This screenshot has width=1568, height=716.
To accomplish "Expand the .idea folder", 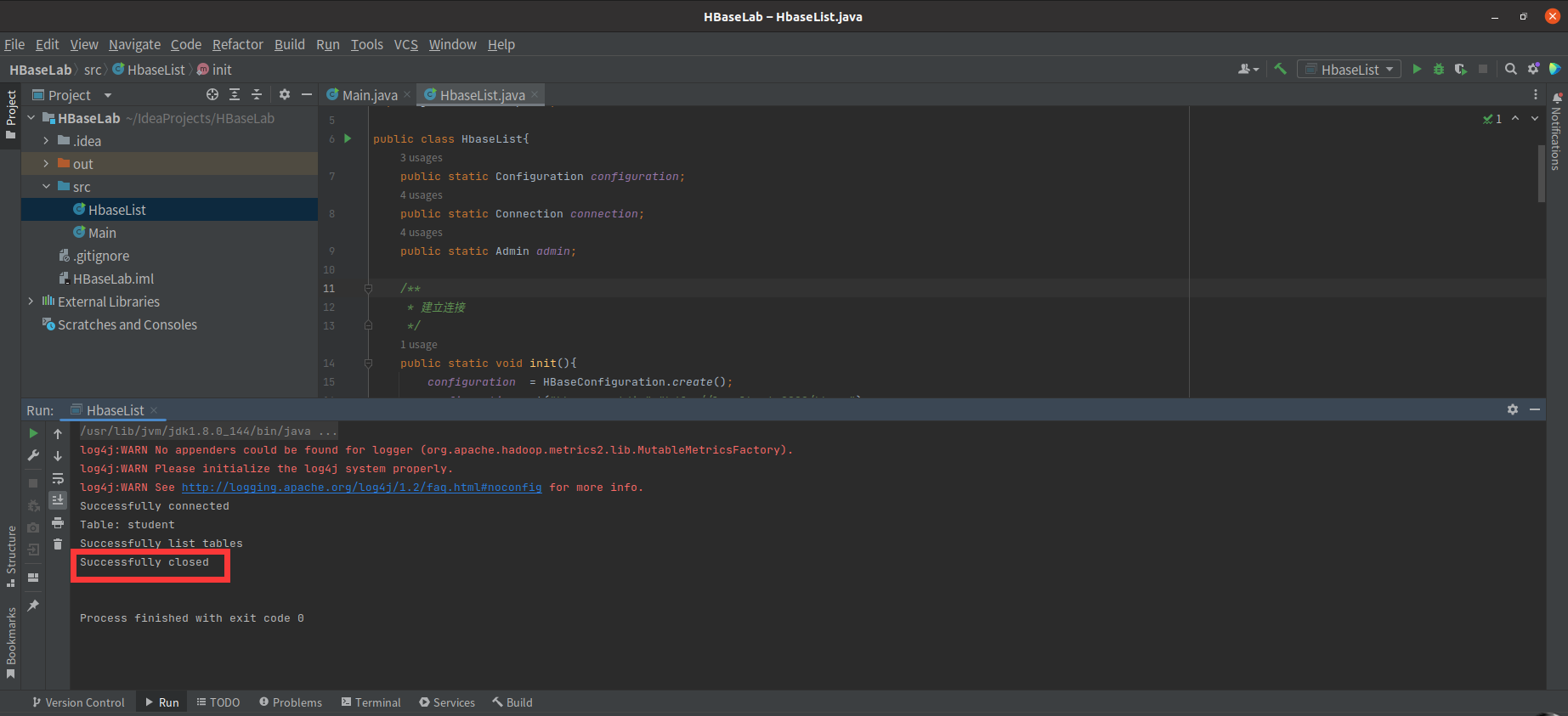I will (x=46, y=141).
